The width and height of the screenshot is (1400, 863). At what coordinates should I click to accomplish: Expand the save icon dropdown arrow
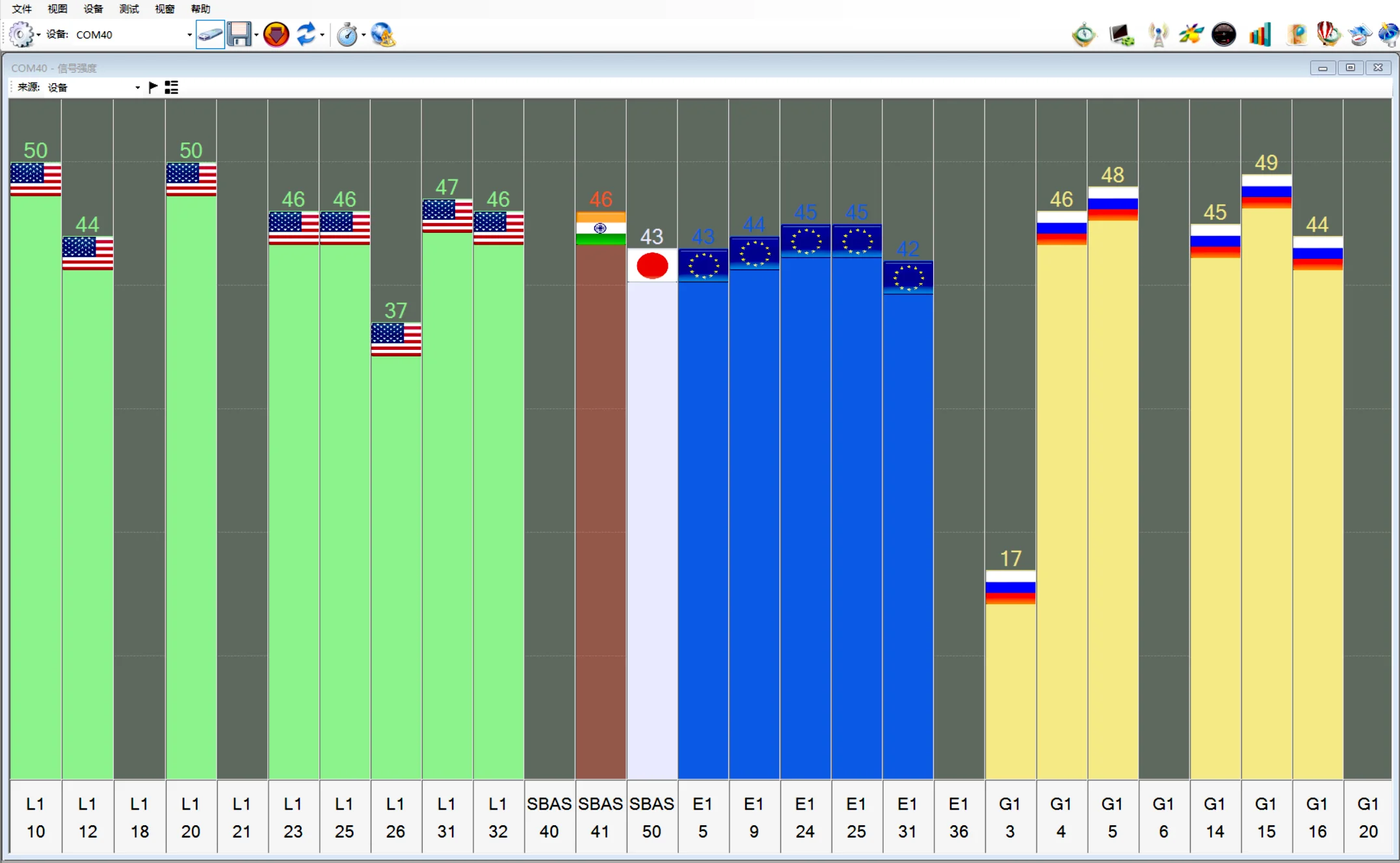[x=256, y=35]
